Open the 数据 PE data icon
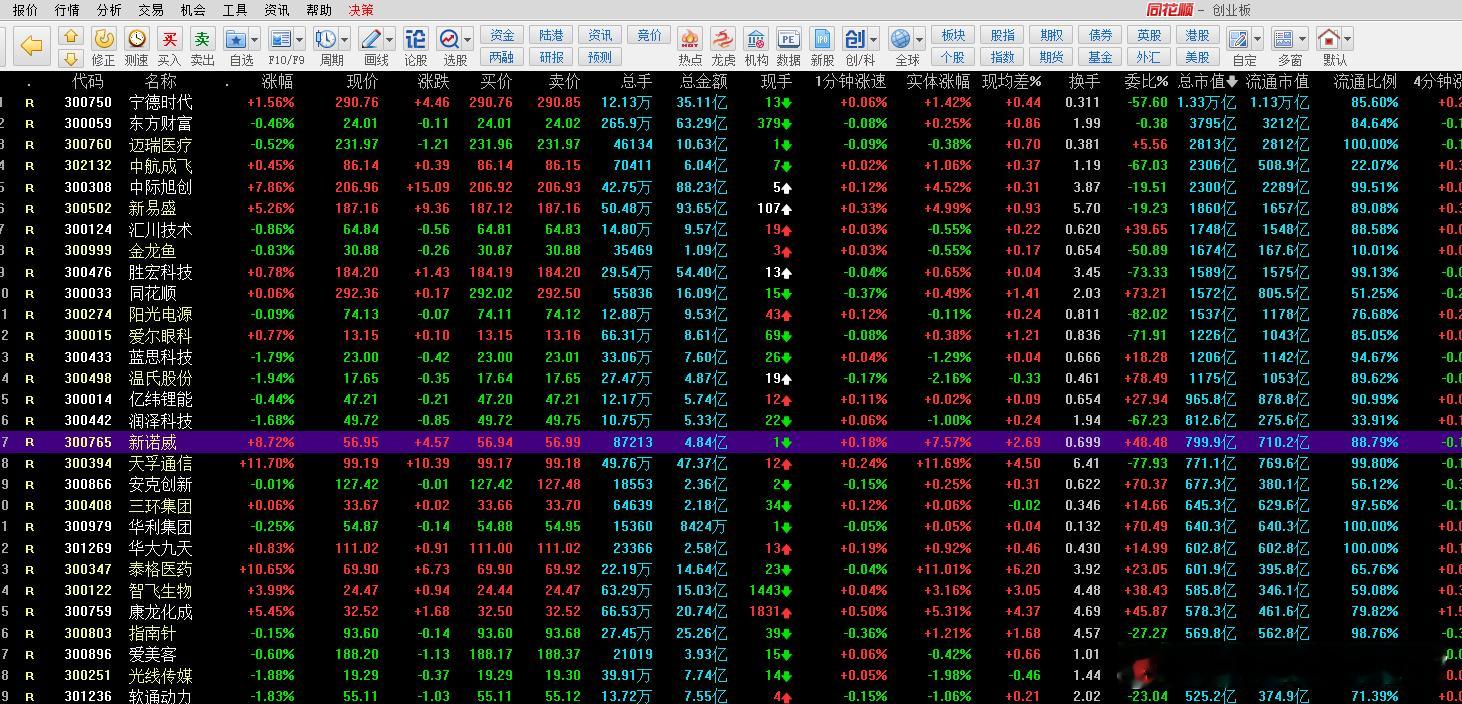1462x704 pixels. point(788,39)
